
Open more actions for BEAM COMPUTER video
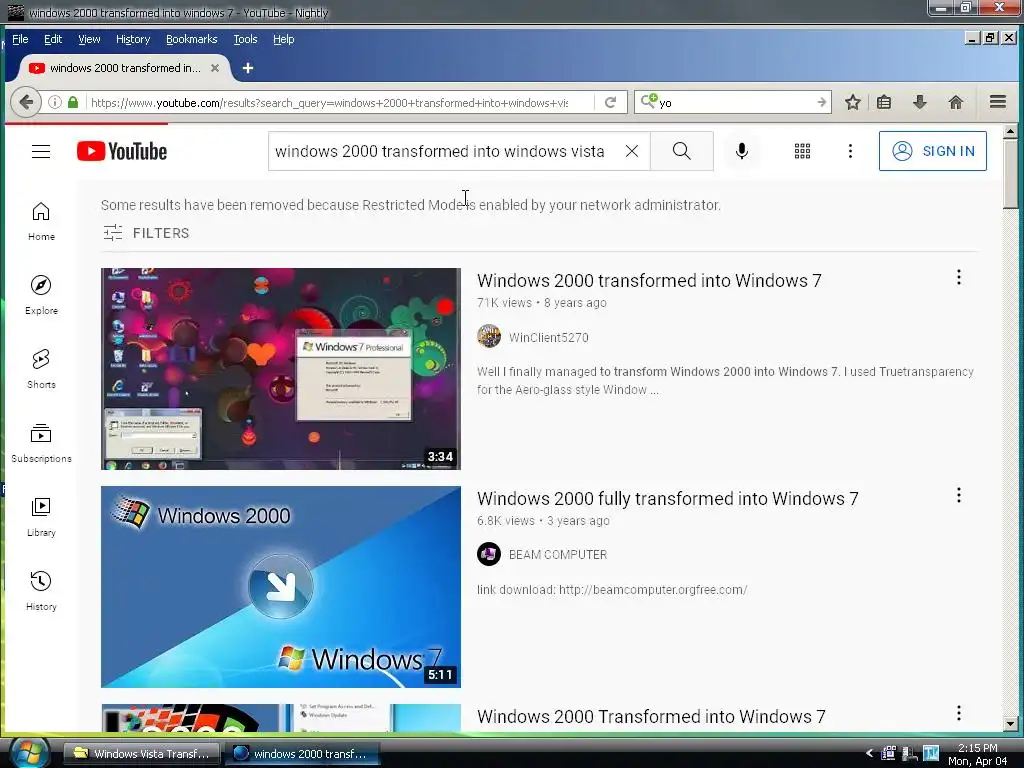958,495
